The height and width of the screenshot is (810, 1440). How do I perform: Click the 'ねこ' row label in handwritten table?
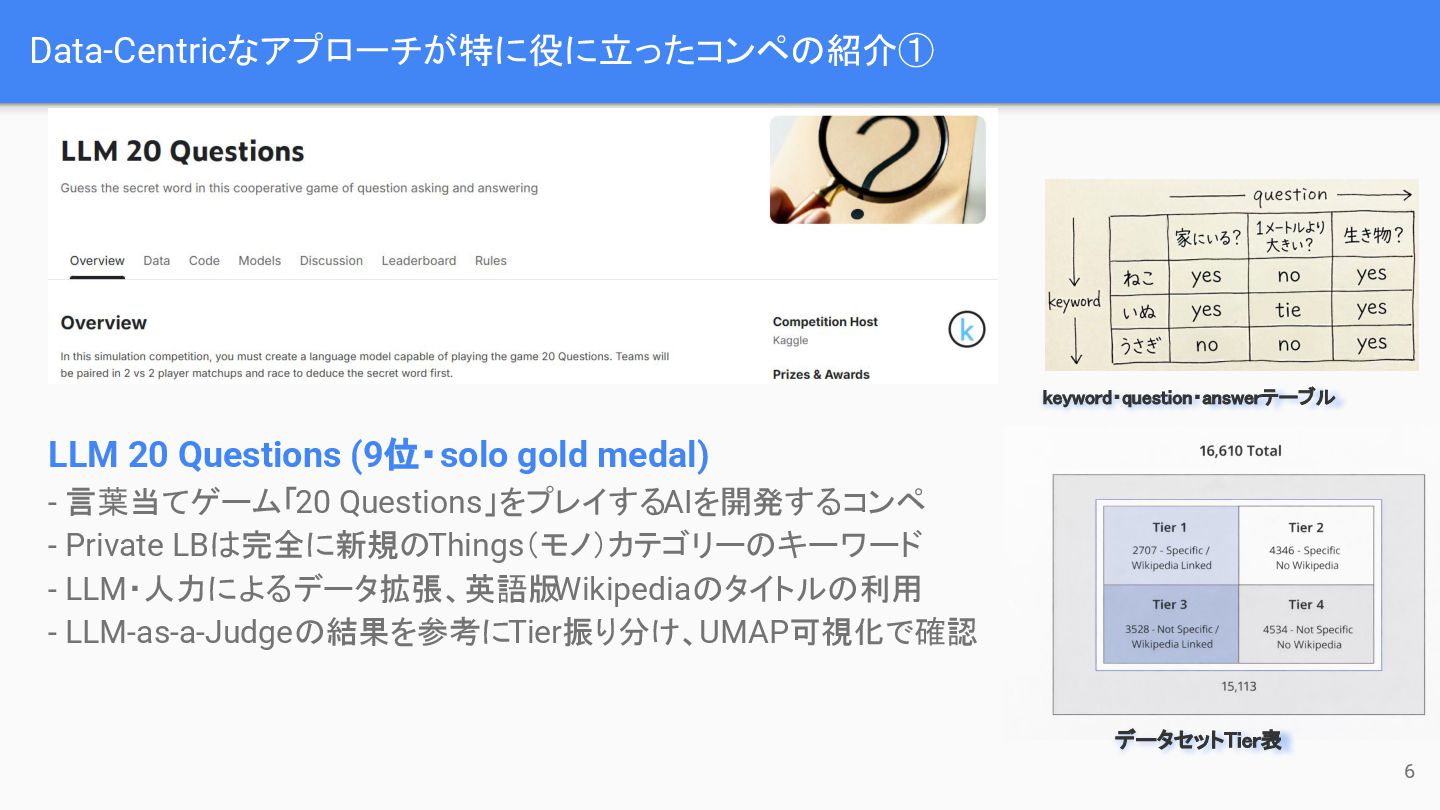[1139, 277]
